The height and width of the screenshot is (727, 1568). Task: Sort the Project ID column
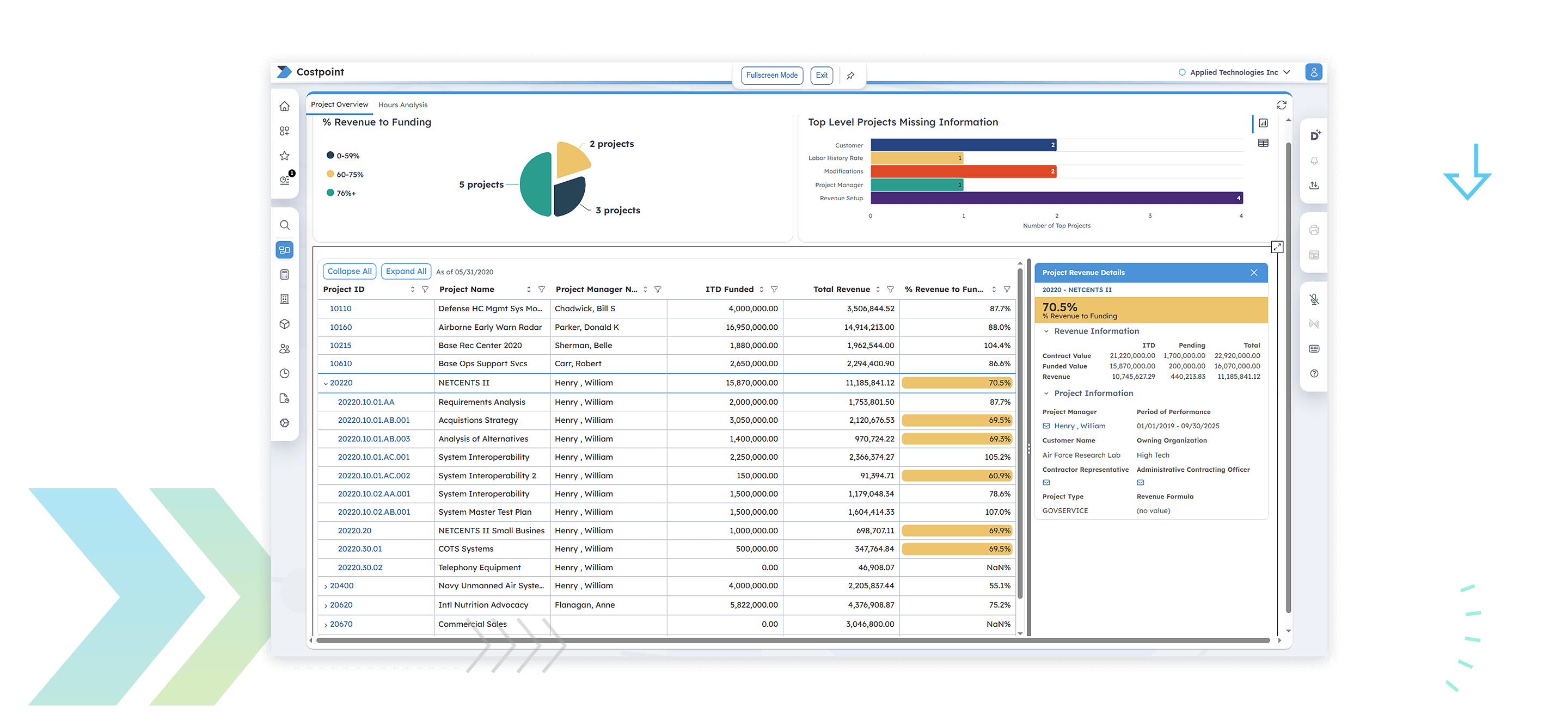[x=412, y=289]
